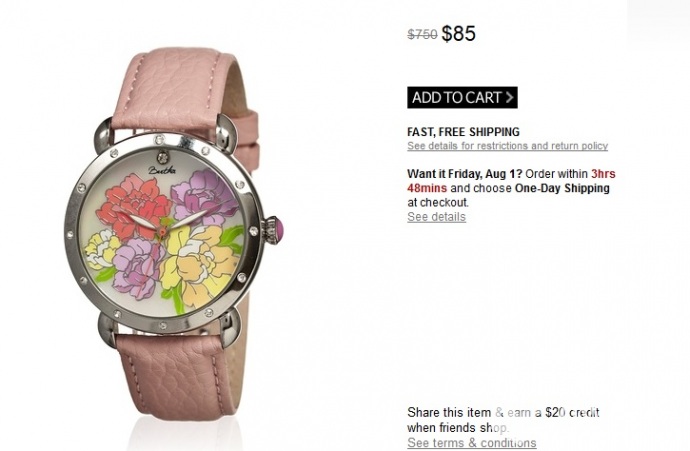Click the crystal at twelve o'clock on dial
The image size is (690, 451).
163,156
